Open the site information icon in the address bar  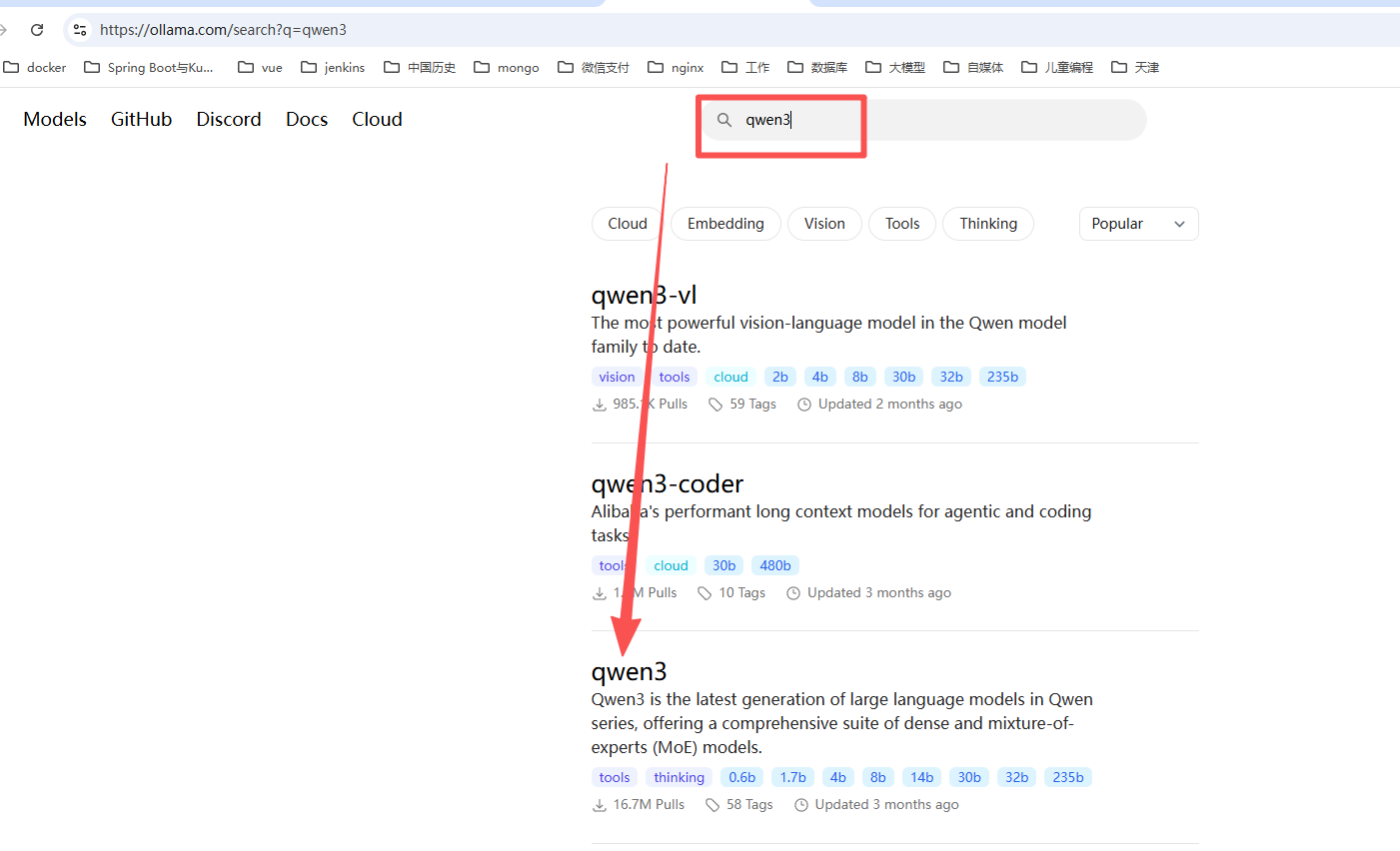tap(80, 30)
